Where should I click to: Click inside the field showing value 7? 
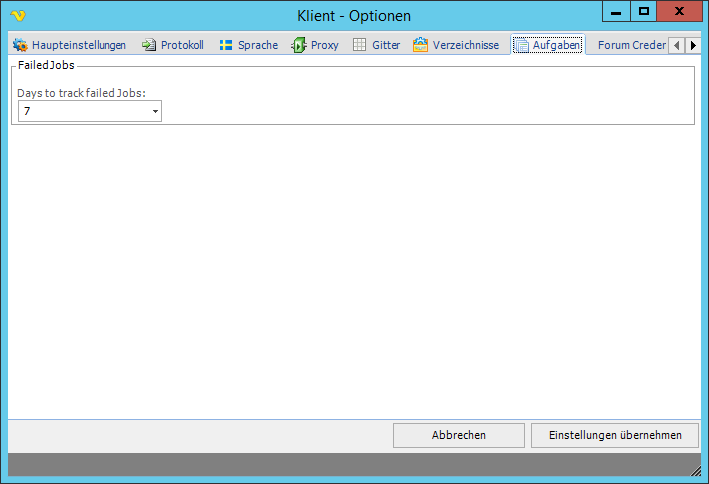point(82,111)
